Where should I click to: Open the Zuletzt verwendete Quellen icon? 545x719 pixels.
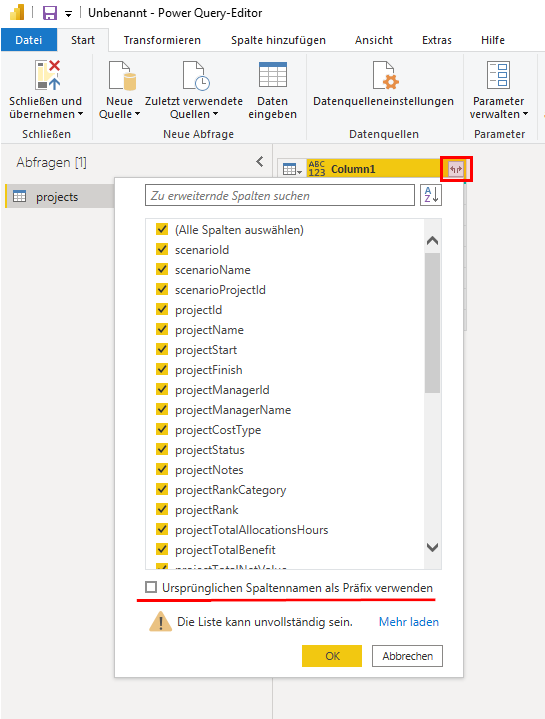[196, 75]
